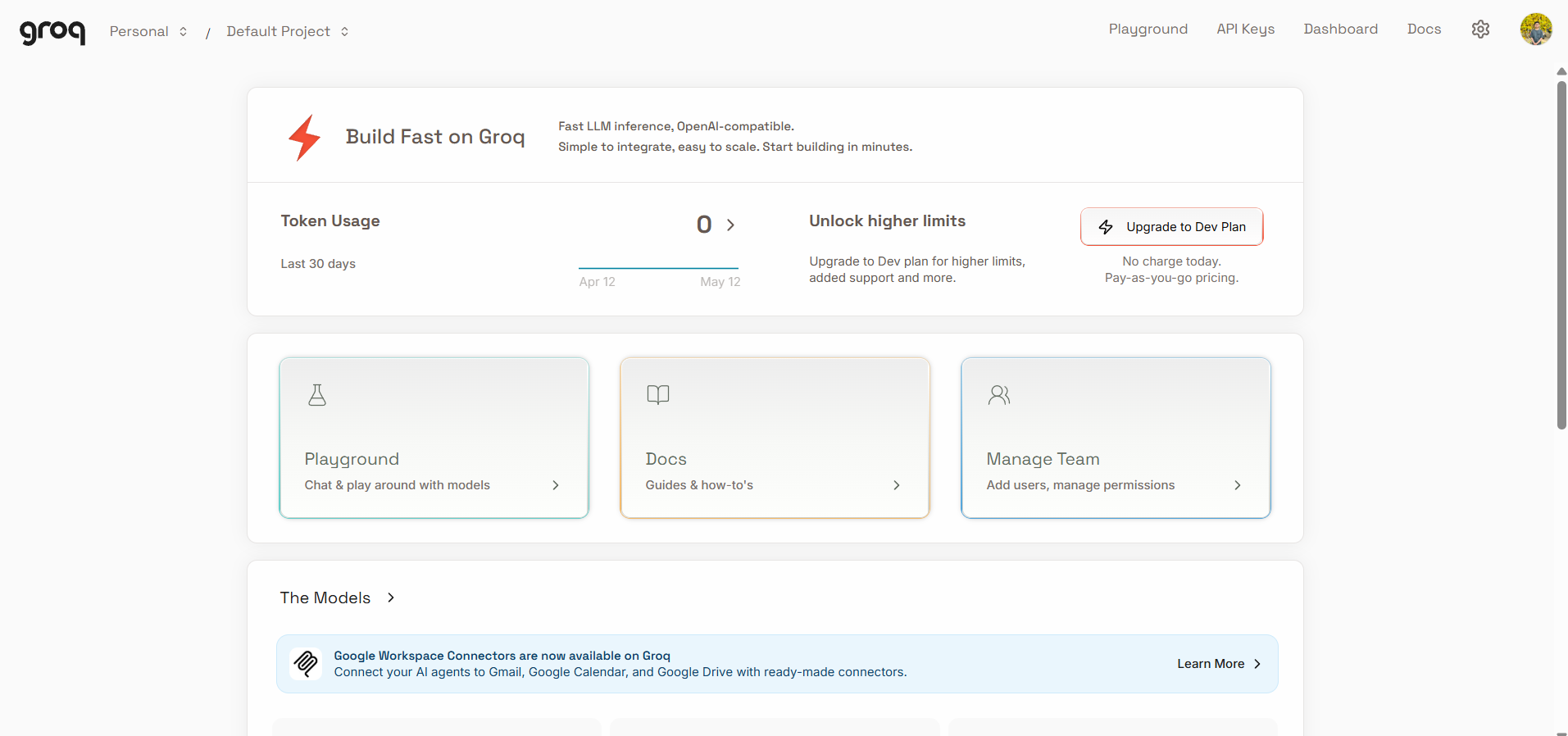Click the Upgrade to Dev Plan button
This screenshot has height=736, width=1568.
click(1171, 226)
